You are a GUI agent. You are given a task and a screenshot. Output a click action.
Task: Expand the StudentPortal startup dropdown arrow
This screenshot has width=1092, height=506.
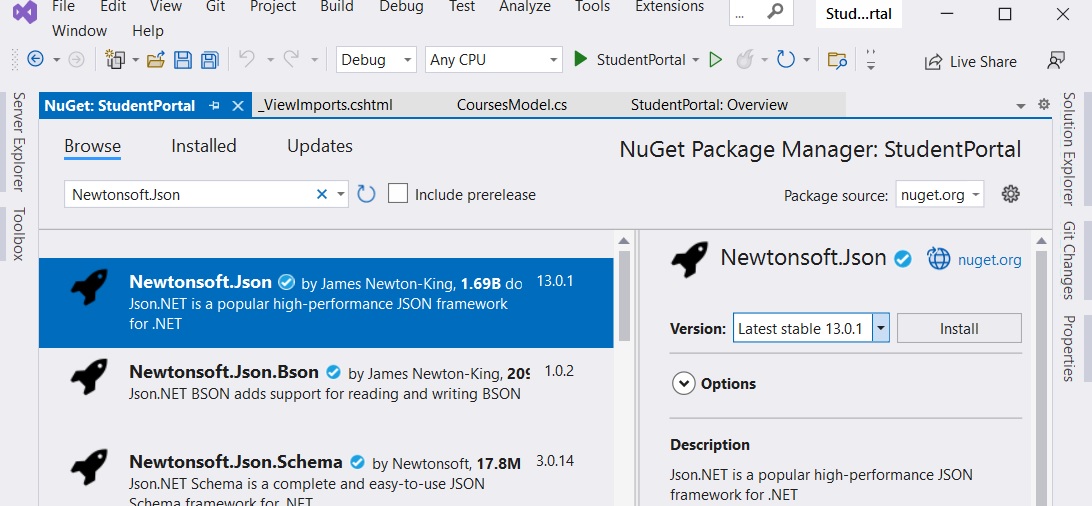(695, 61)
